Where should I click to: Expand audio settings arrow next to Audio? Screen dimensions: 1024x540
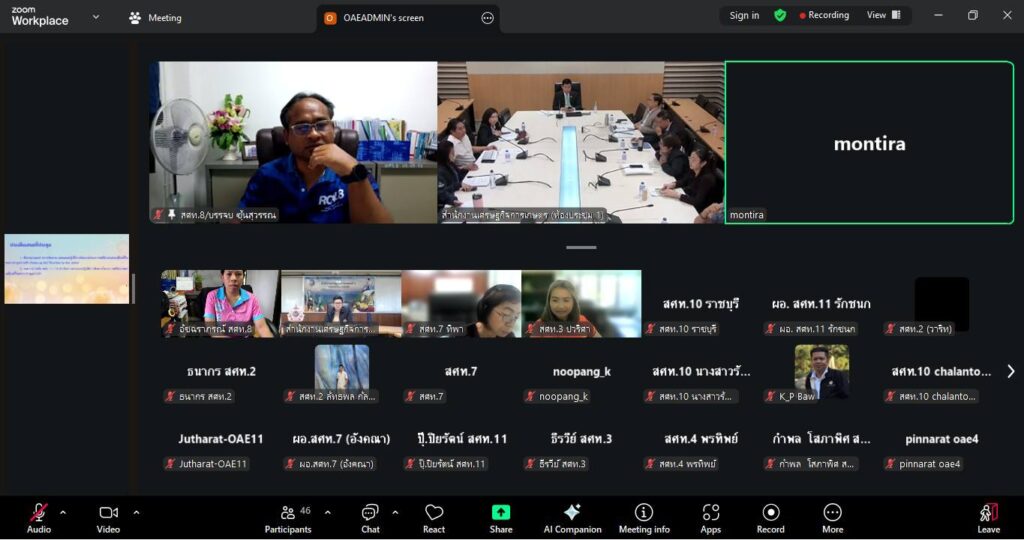point(63,512)
